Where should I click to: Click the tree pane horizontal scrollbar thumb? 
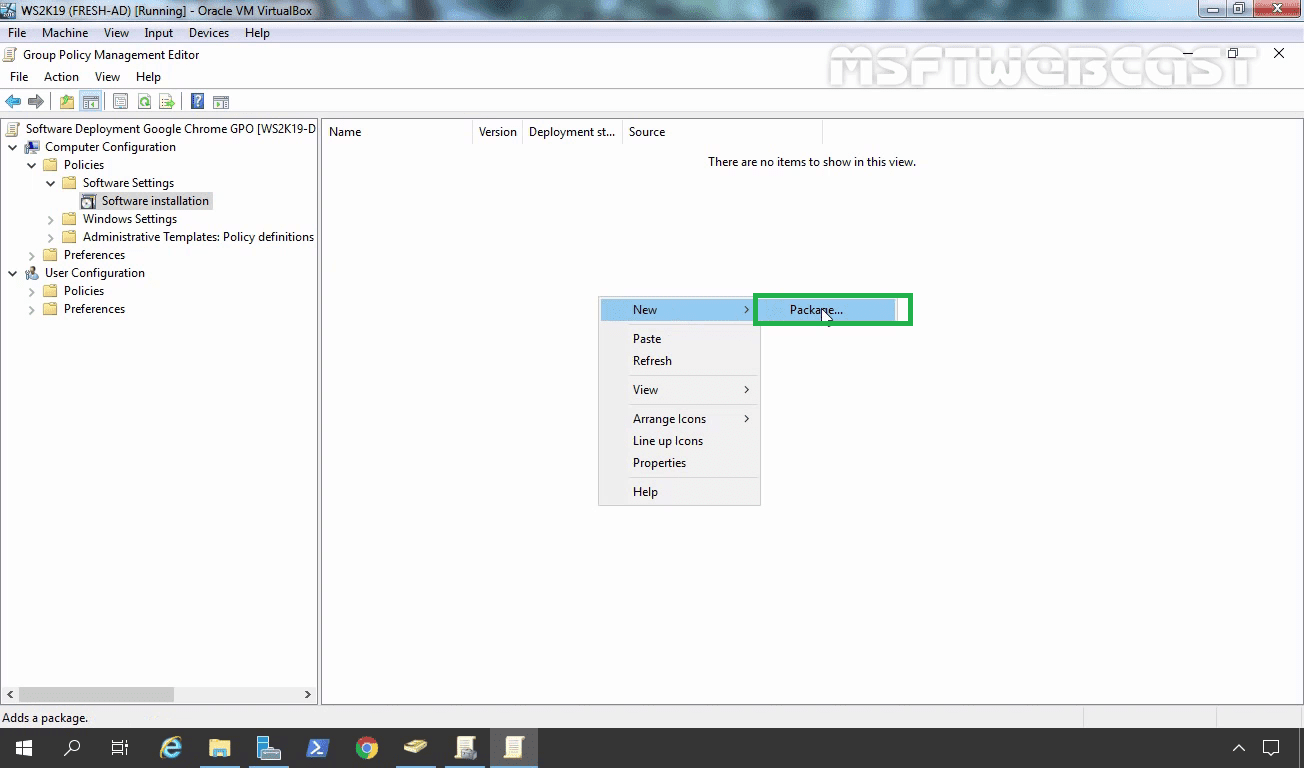pyautogui.click(x=96, y=694)
